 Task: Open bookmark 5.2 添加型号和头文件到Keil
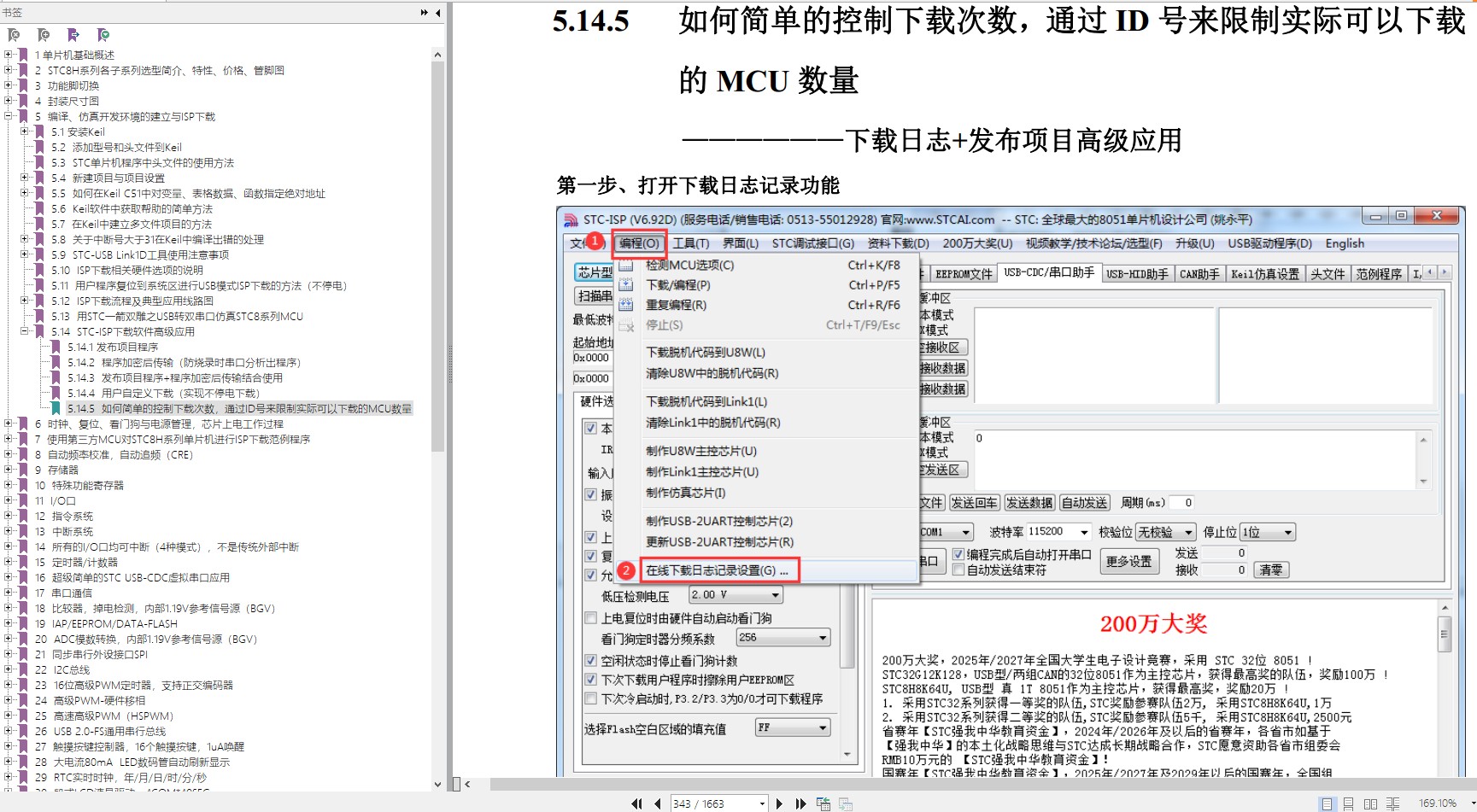pos(116,148)
